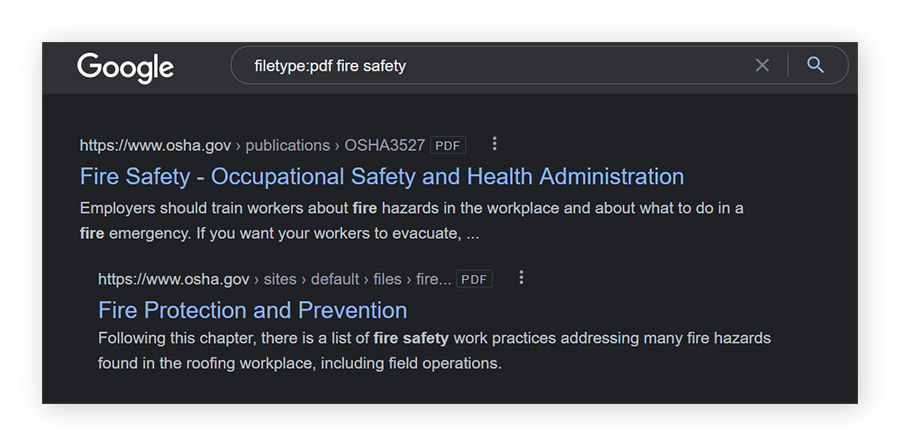Screen dimensions: 900x445
Task: Open Fire Safety - Occupational Safety and Health Administration
Action: [382, 177]
